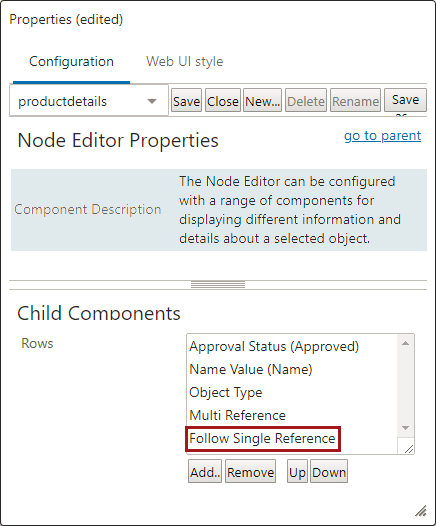Click the Remove button under Rows

pyautogui.click(x=251, y=471)
